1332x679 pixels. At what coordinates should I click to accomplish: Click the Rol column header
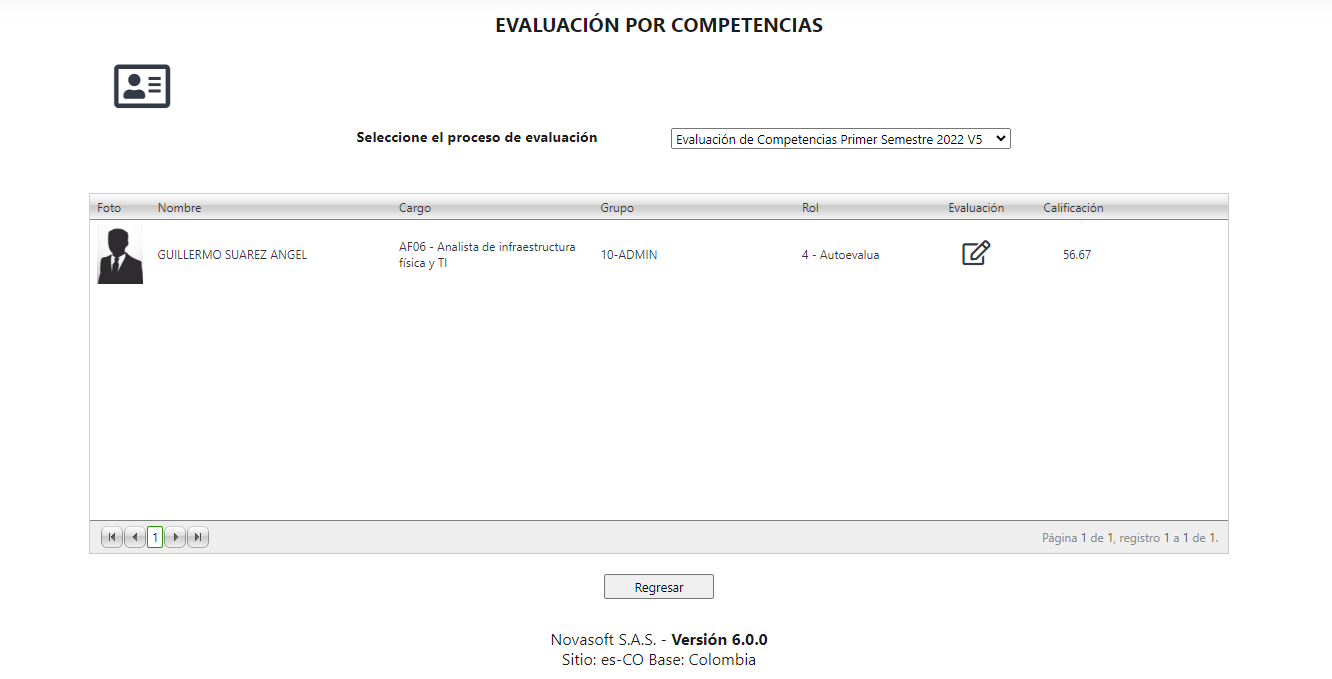click(810, 207)
